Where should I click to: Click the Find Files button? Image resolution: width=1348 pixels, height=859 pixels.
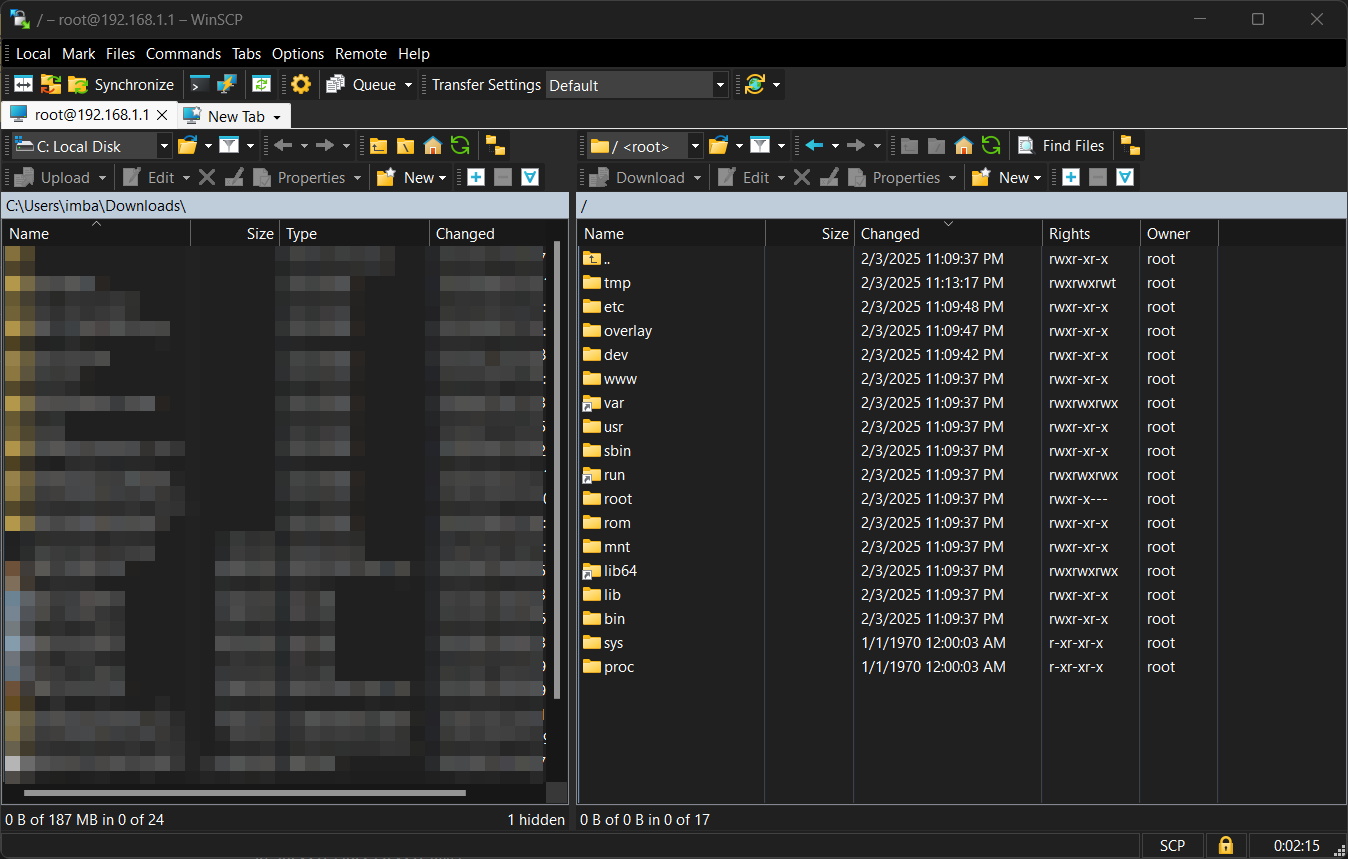pyautogui.click(x=1061, y=146)
